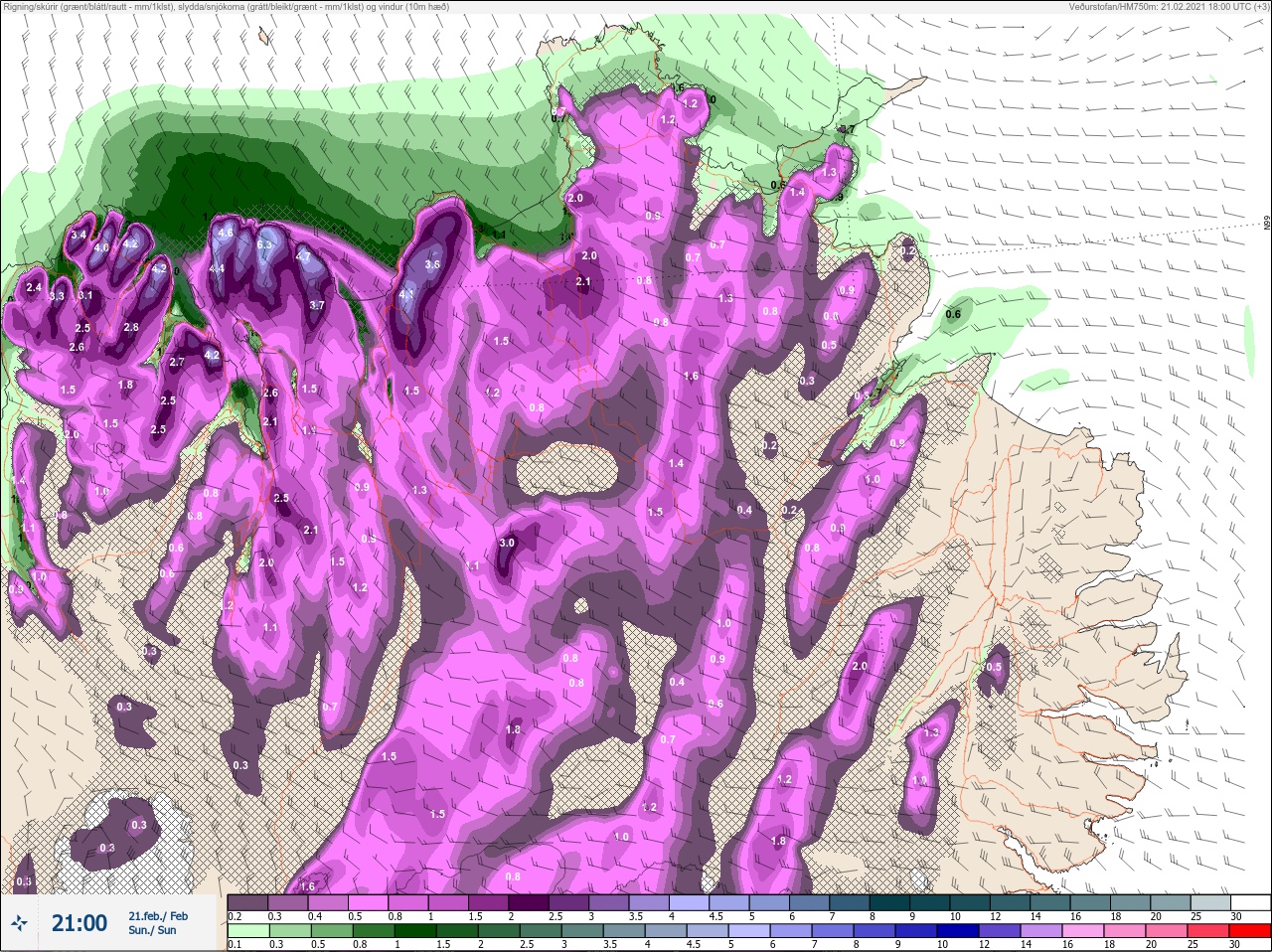Click the 4.7 precipitation value on map
1272x952 pixels.
pyautogui.click(x=303, y=256)
